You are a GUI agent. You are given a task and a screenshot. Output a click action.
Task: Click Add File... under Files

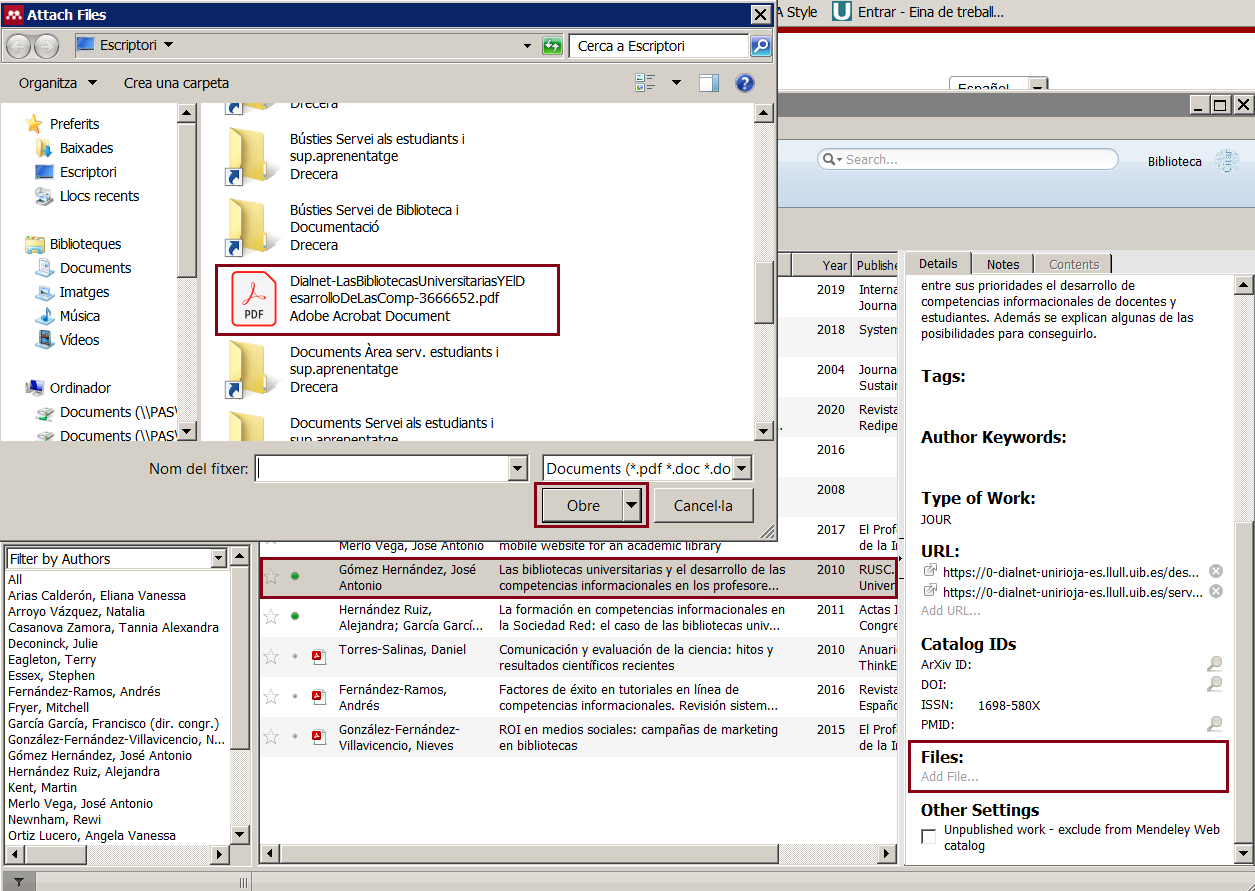(x=950, y=776)
